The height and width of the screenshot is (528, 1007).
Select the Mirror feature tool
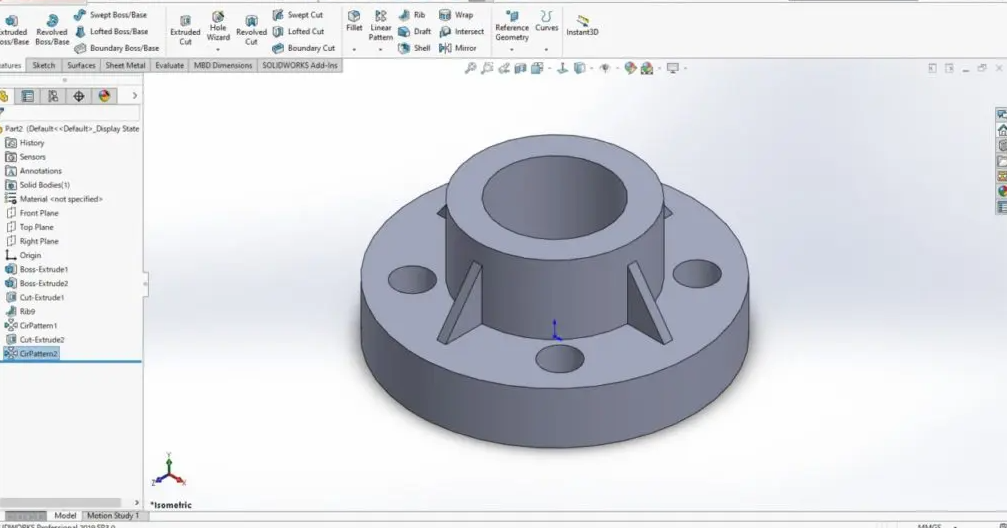458,48
